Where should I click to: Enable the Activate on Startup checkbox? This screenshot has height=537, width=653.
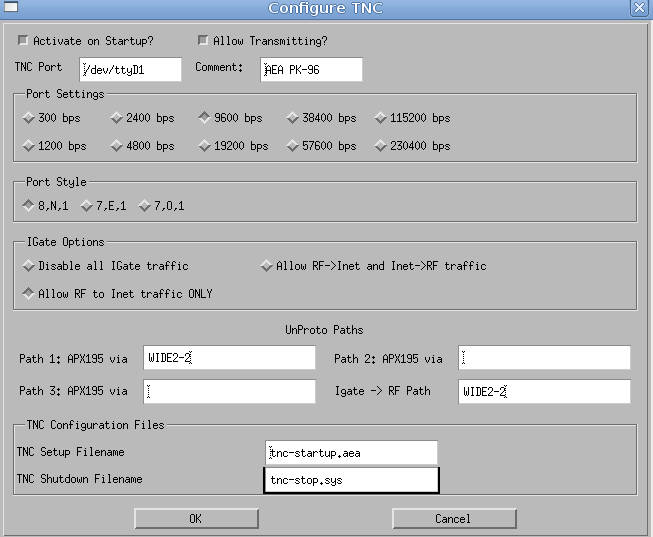[24, 41]
